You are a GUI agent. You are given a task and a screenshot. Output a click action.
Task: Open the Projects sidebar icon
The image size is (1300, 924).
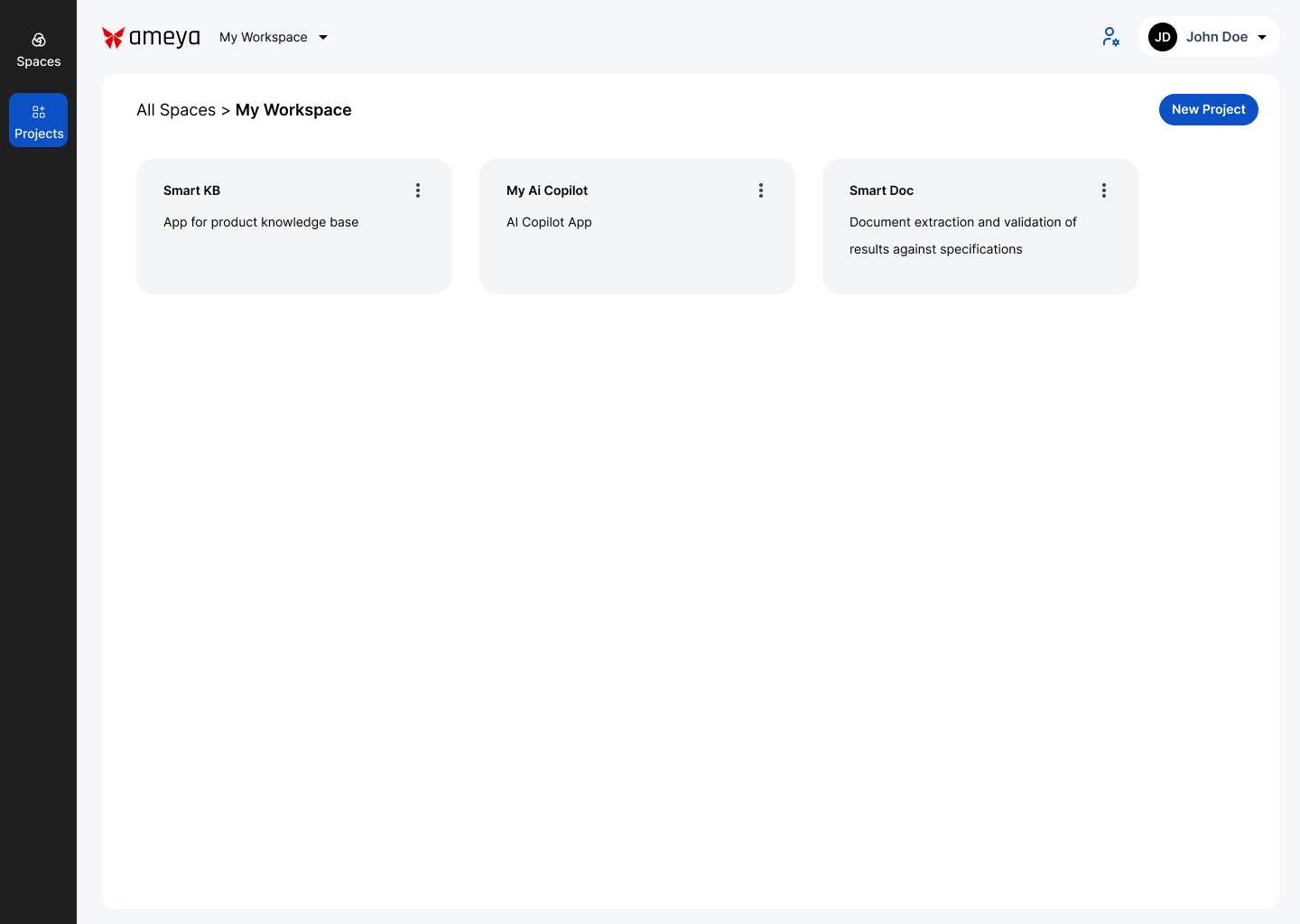(39, 113)
